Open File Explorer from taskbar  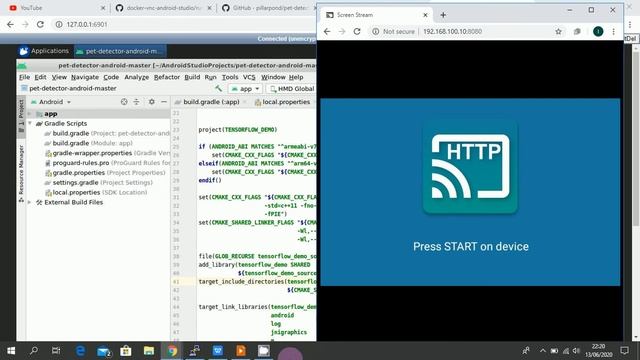(x=149, y=351)
